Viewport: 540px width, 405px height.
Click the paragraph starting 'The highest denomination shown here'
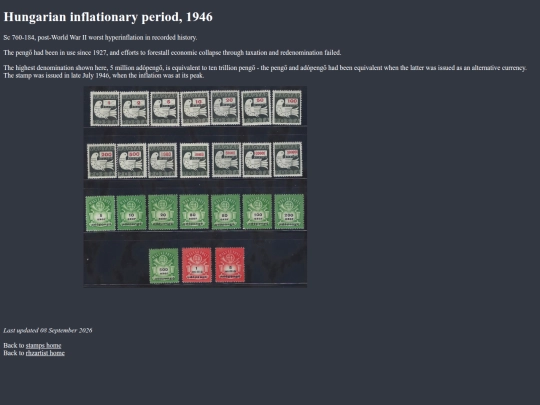click(265, 72)
